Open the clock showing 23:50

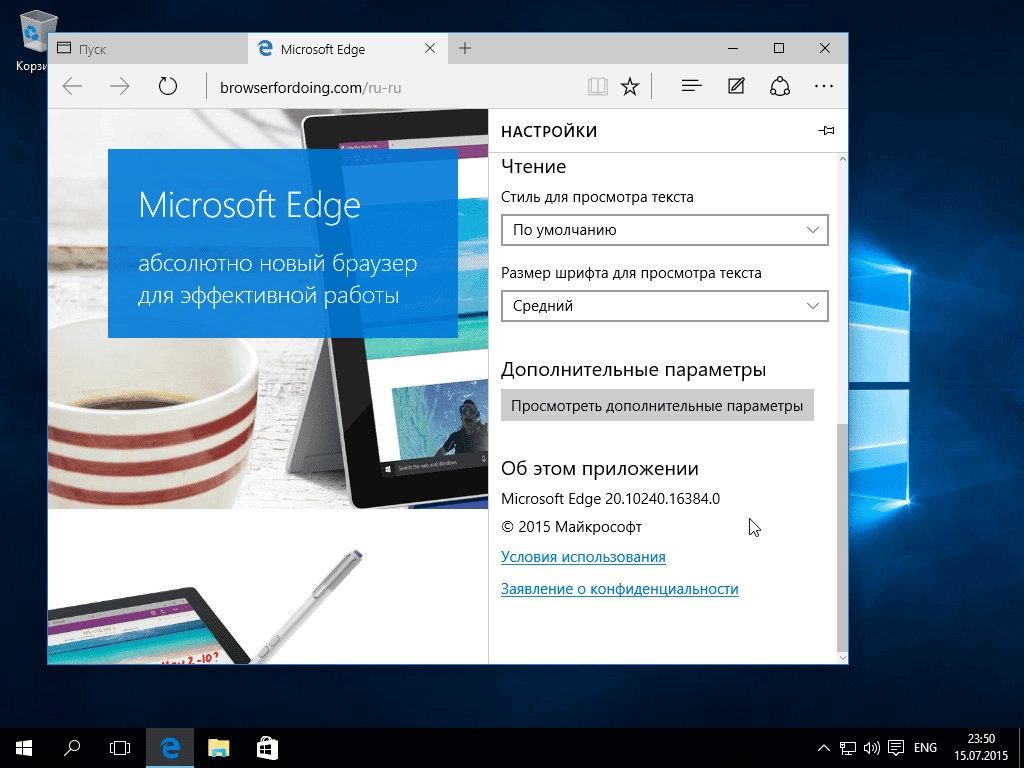[981, 747]
